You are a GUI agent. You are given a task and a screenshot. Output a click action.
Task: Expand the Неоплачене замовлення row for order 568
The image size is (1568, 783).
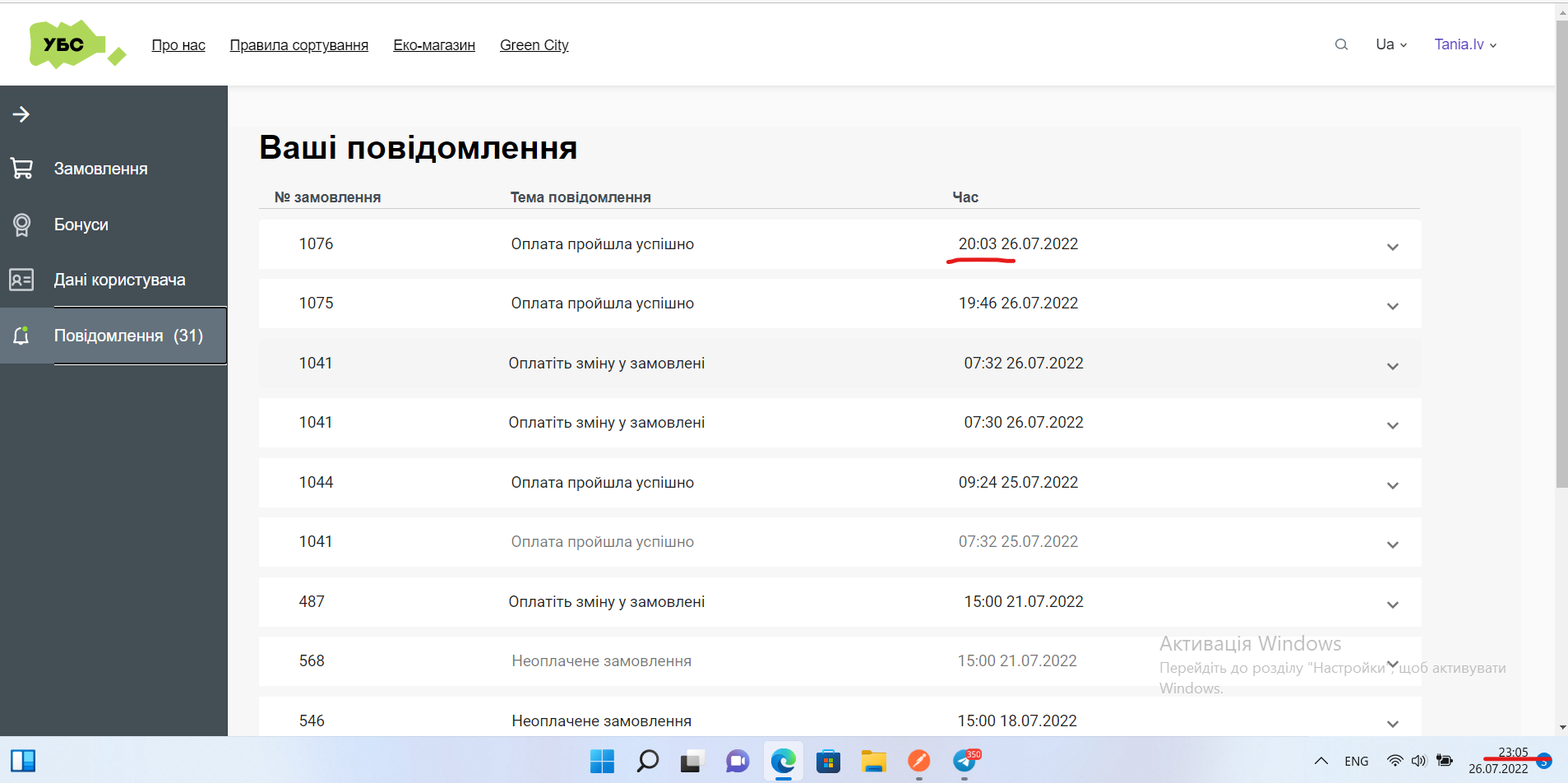coord(1393,664)
